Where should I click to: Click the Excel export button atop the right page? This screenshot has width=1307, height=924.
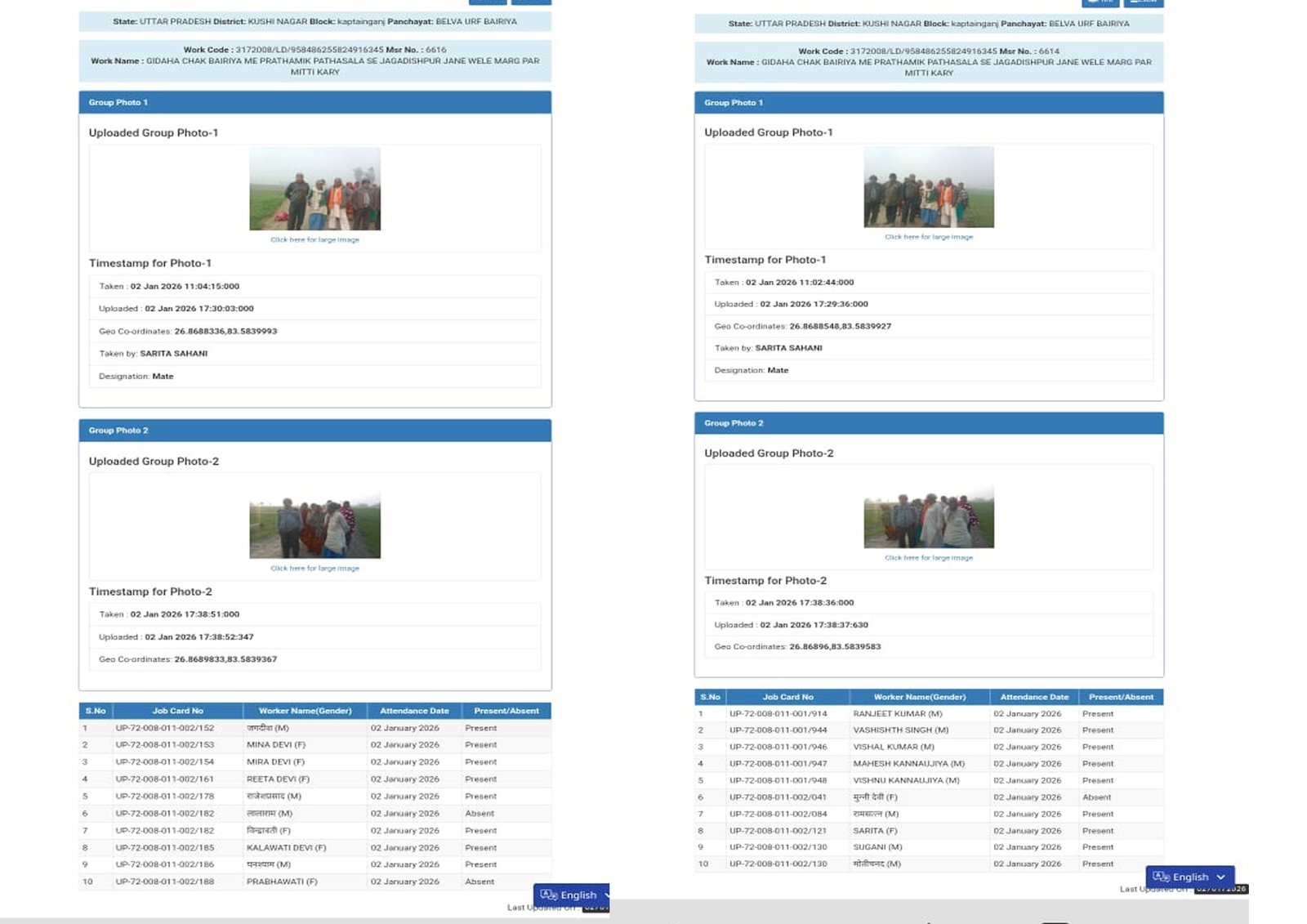click(1144, 2)
